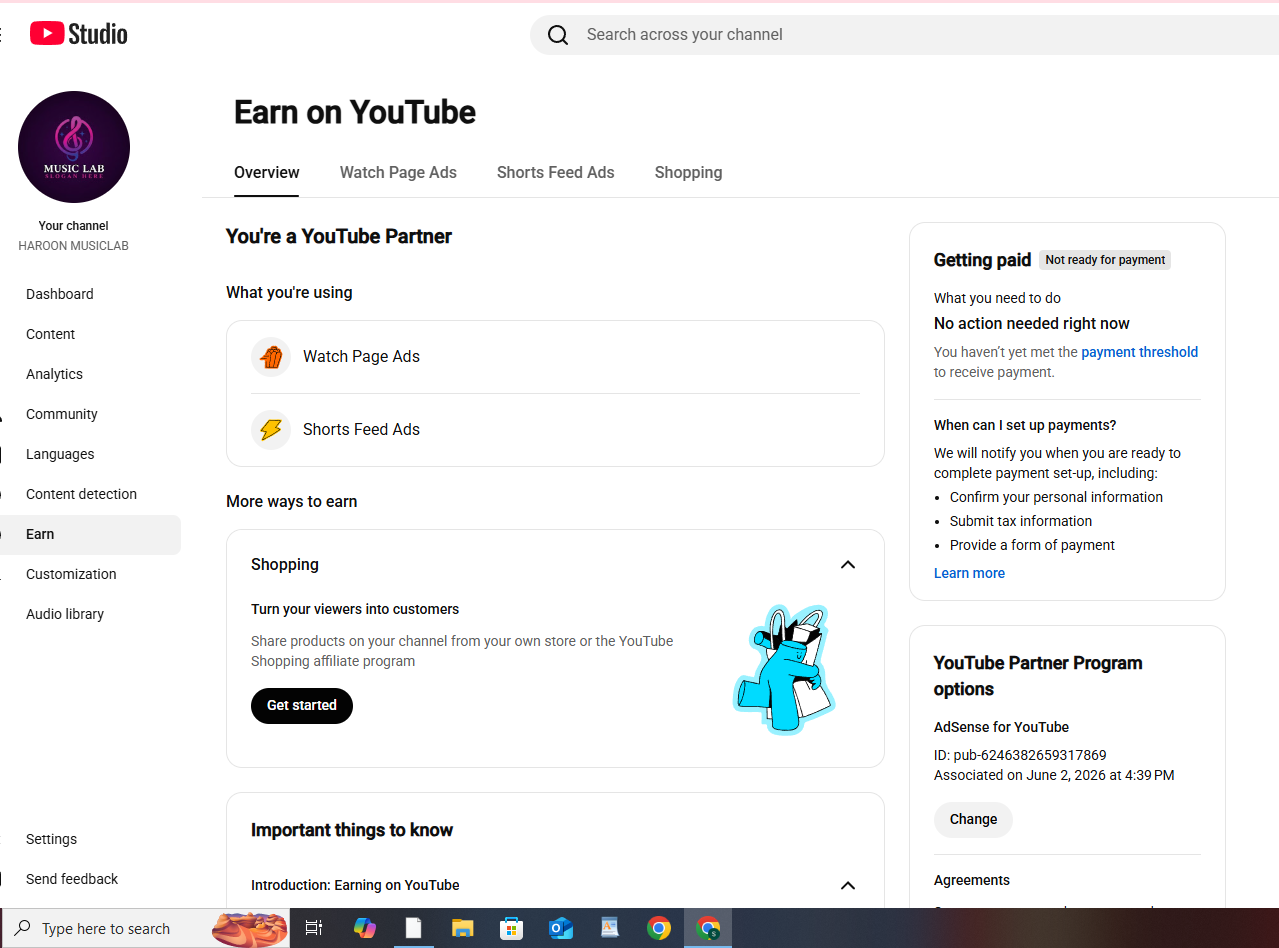
Task: Click the YouTube Studio logo
Action: click(78, 34)
